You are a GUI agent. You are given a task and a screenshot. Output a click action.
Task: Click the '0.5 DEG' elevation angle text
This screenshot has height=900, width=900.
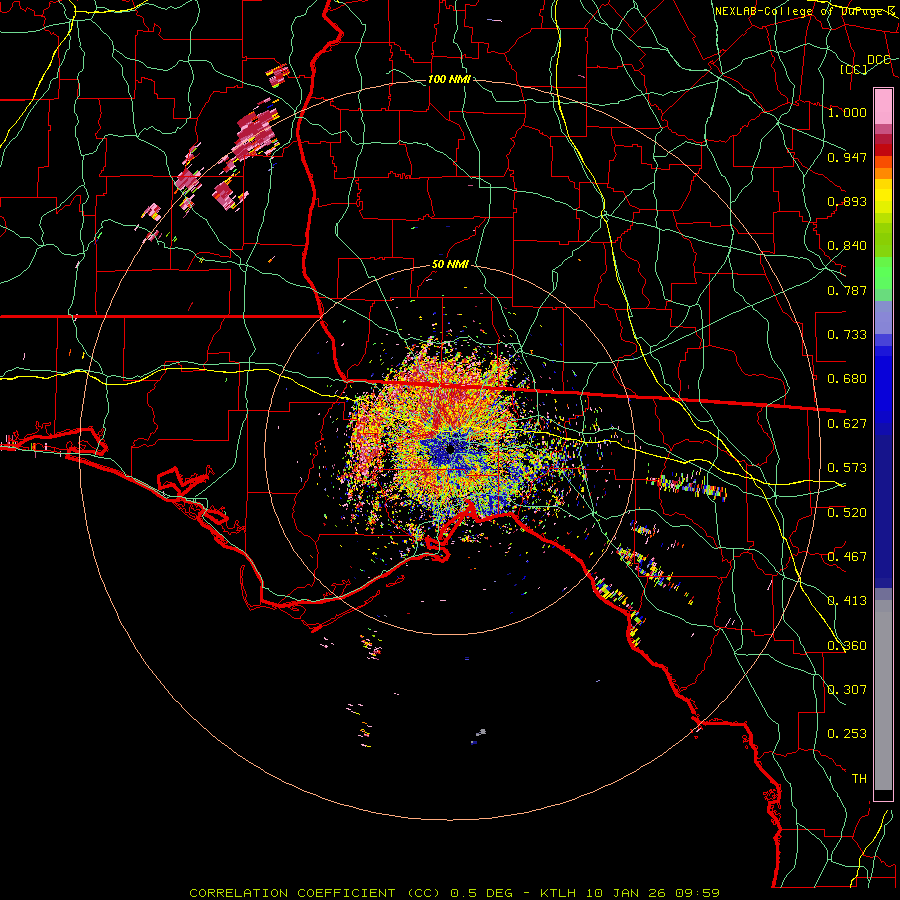pos(481,893)
